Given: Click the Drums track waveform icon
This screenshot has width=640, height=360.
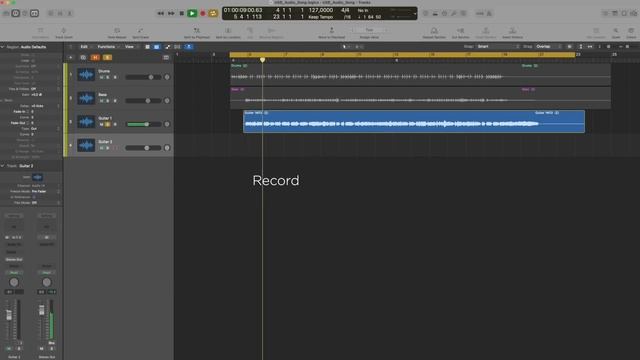Looking at the screenshot, I should click(x=86, y=75).
